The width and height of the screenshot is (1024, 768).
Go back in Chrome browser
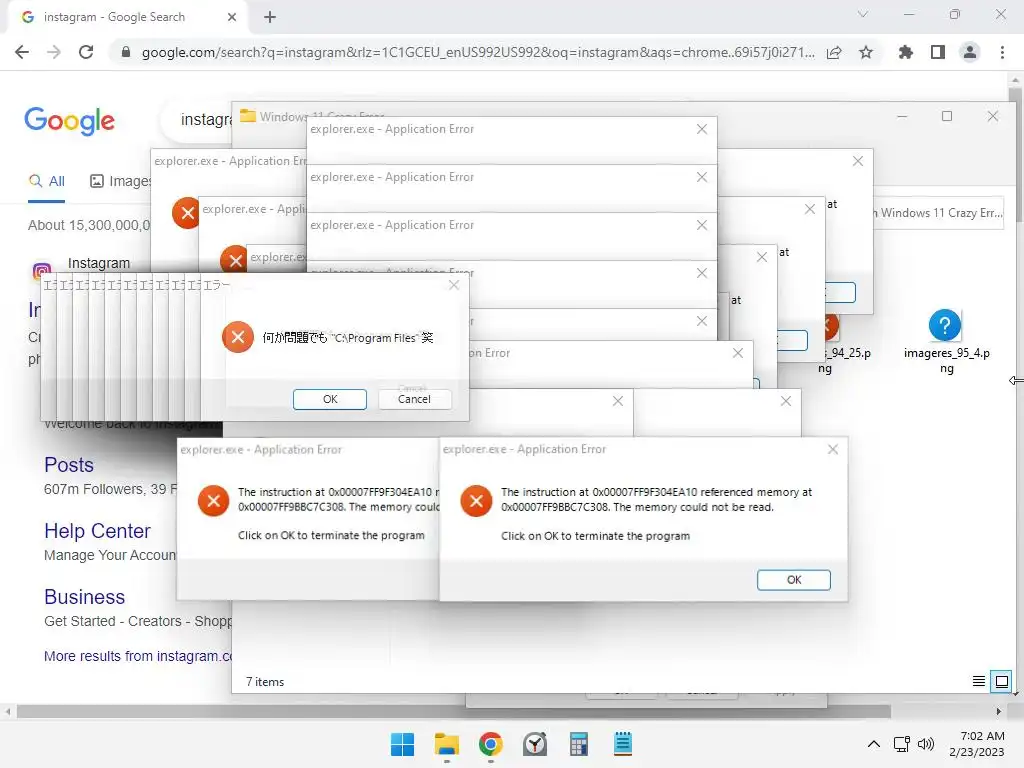22,52
